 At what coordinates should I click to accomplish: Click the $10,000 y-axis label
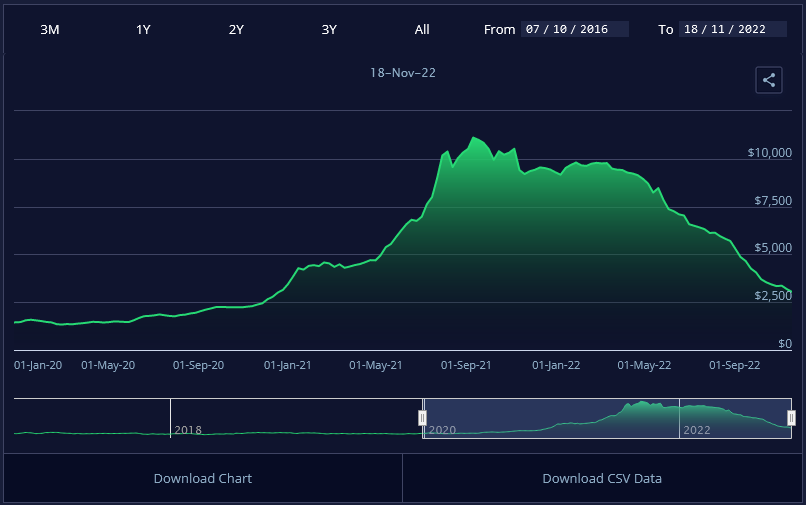click(x=769, y=153)
